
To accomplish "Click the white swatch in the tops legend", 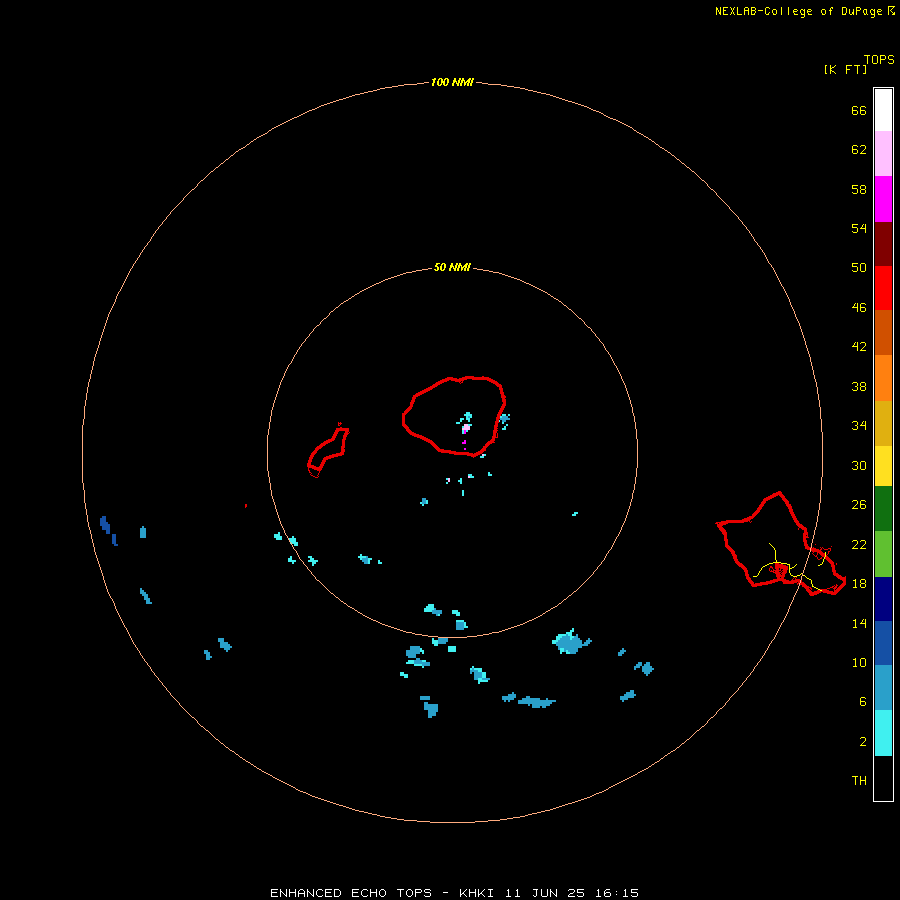I will (883, 110).
